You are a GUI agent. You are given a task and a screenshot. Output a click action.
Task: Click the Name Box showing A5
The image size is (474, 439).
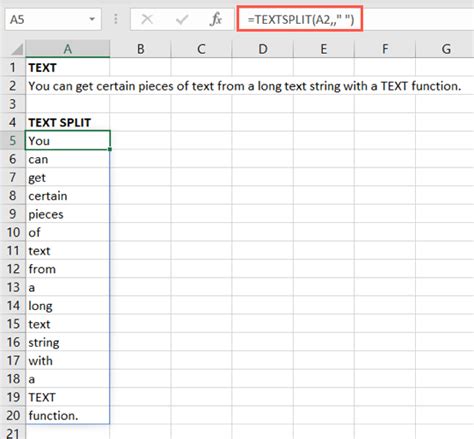(53, 19)
